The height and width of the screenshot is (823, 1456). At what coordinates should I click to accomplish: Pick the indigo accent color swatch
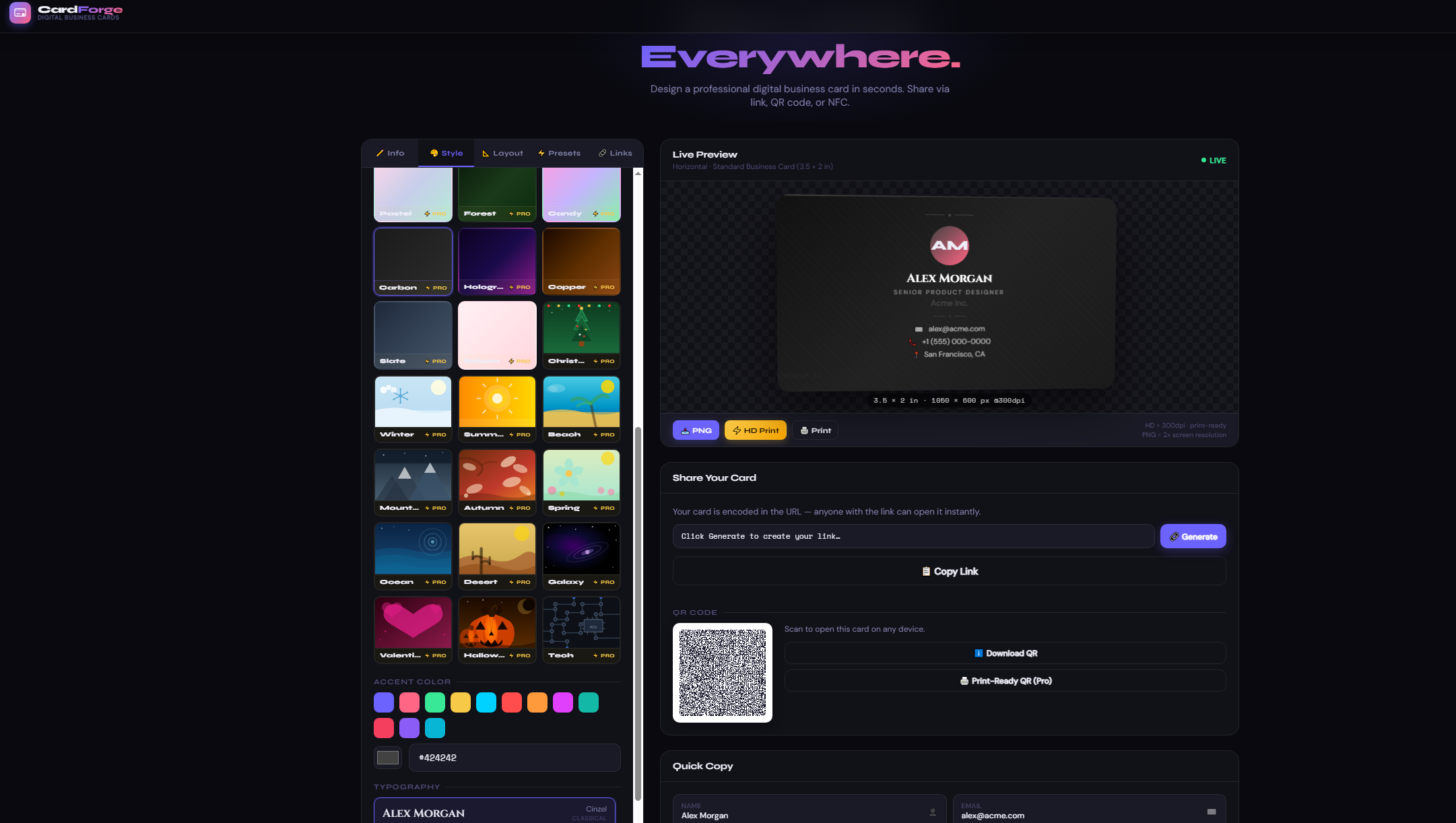(x=384, y=702)
